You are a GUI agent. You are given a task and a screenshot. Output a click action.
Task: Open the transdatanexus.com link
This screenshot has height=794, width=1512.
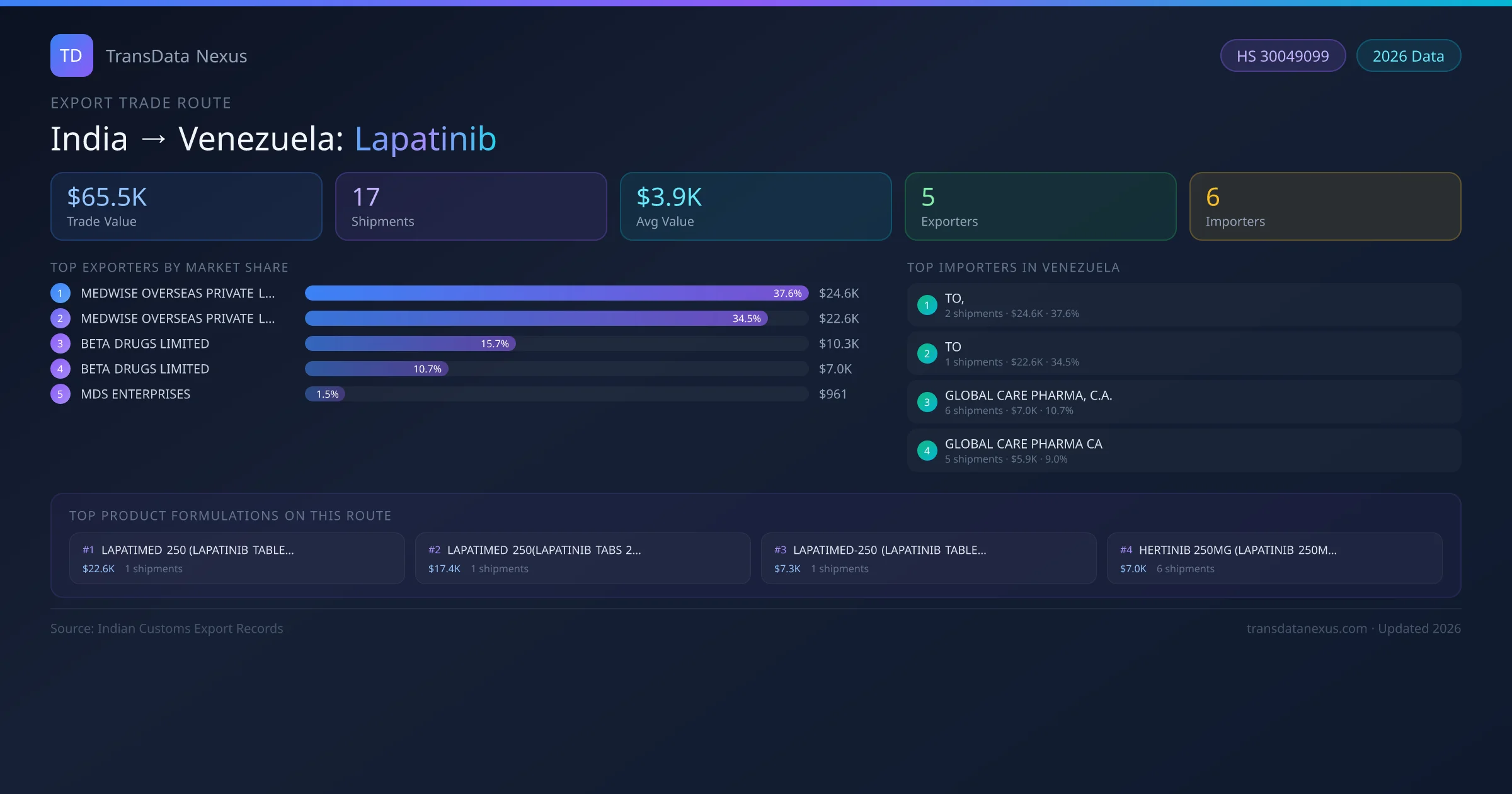(1307, 628)
